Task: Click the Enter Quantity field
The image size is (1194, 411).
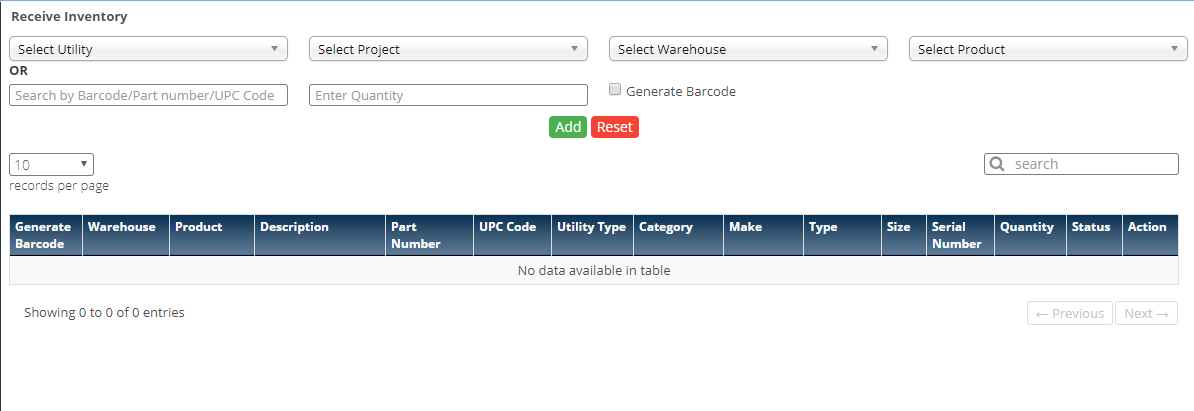Action: 448,95
